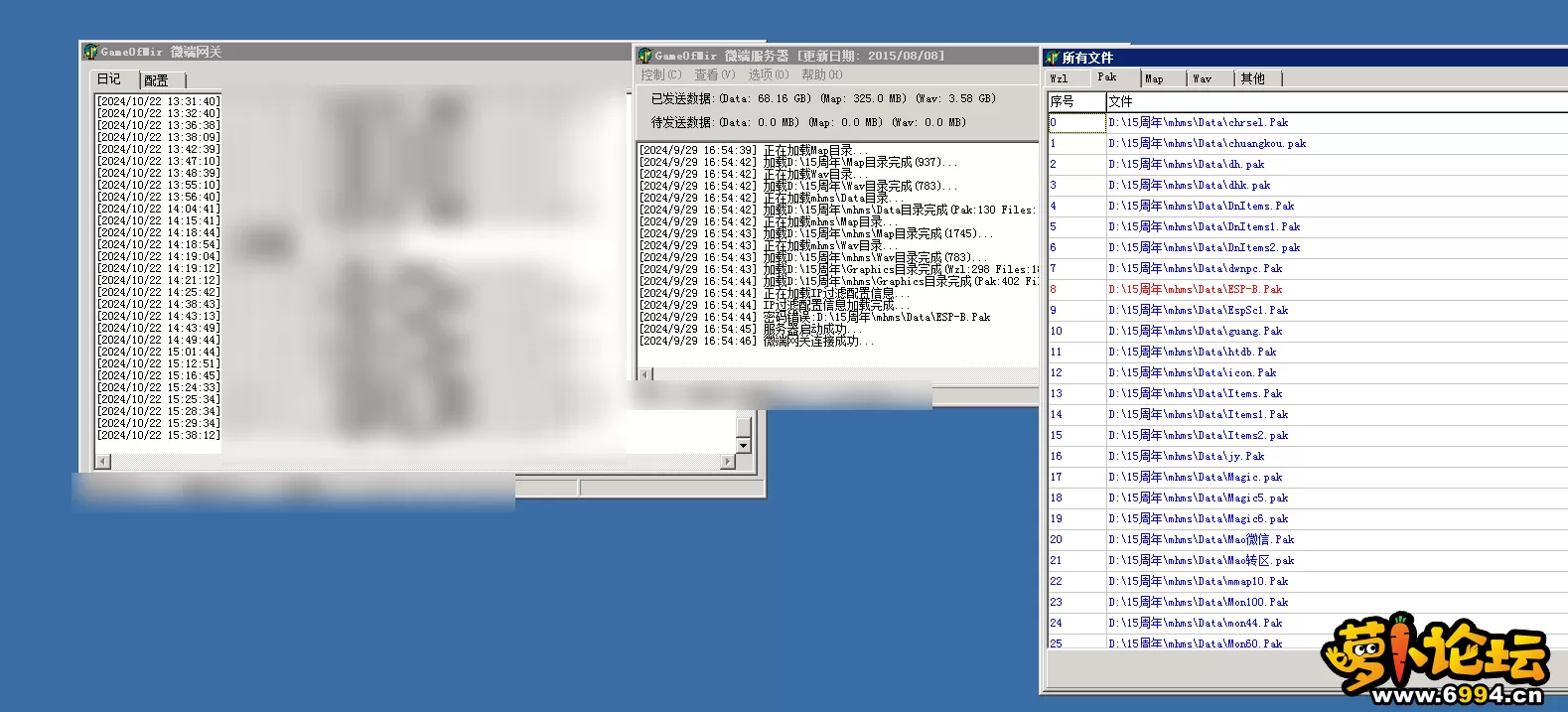Click the GameOfMir 微端网关 window icon
The width and height of the screenshot is (1568, 712).
pyautogui.click(x=91, y=52)
